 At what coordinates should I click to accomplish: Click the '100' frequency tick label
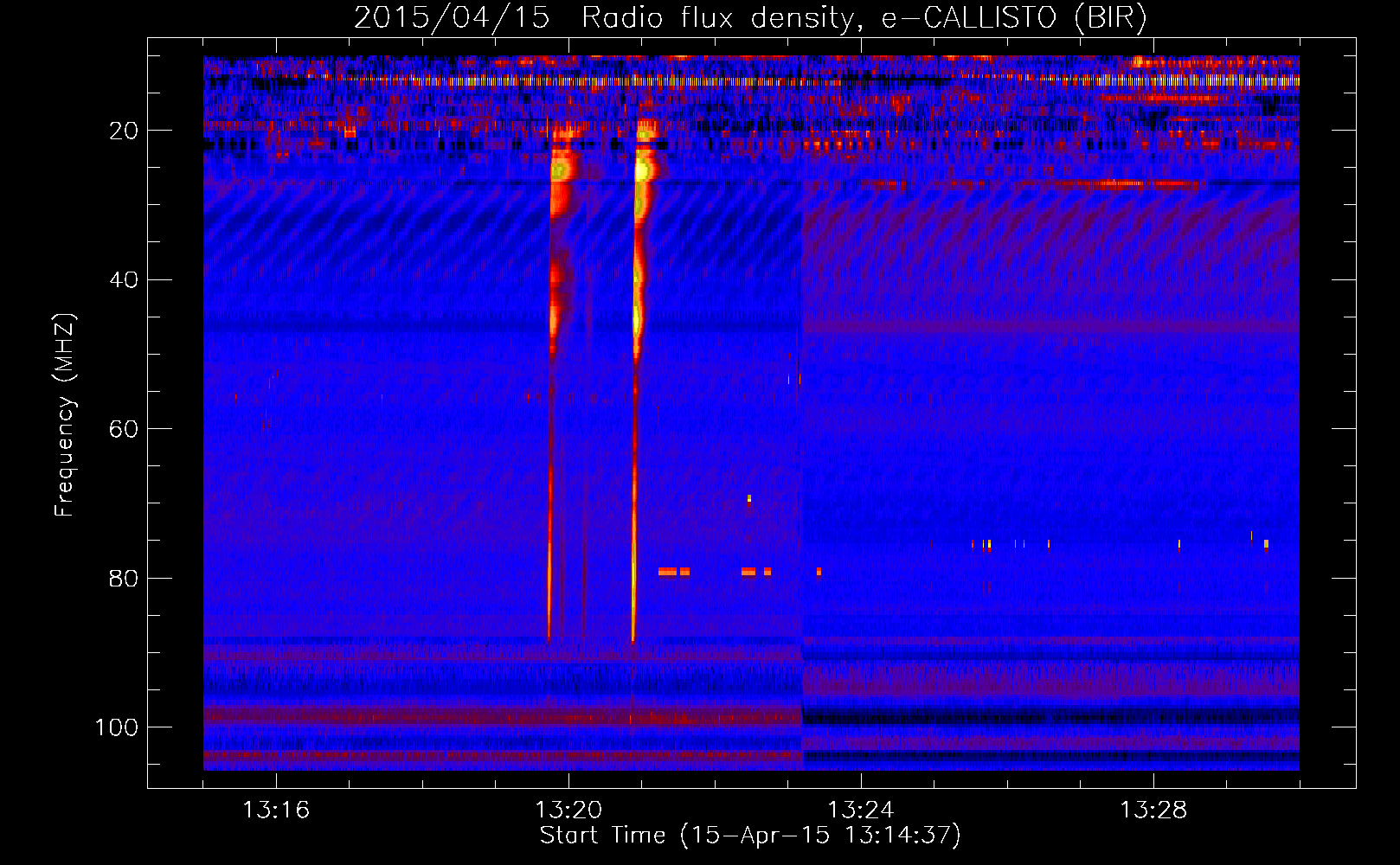point(117,727)
